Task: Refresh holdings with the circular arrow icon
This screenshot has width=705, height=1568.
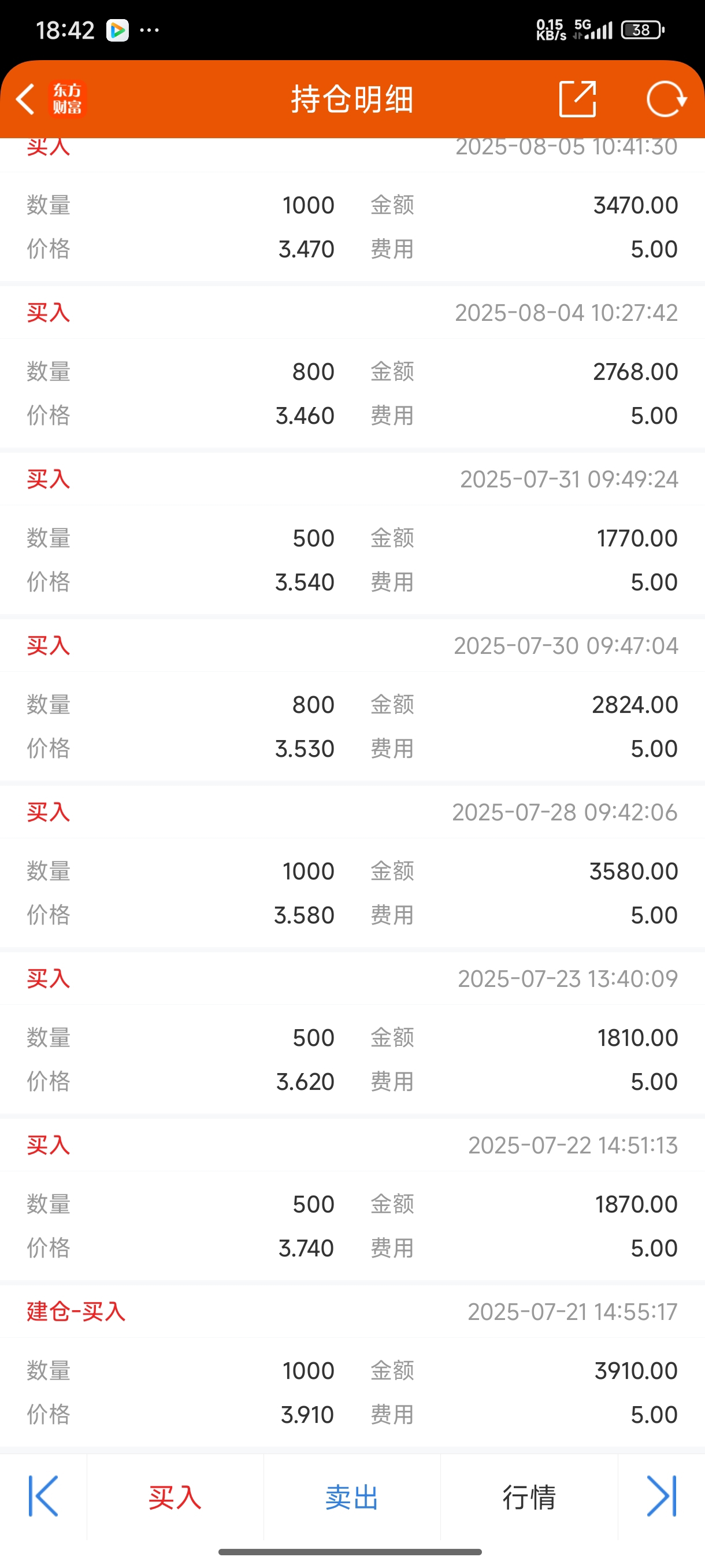Action: click(667, 99)
